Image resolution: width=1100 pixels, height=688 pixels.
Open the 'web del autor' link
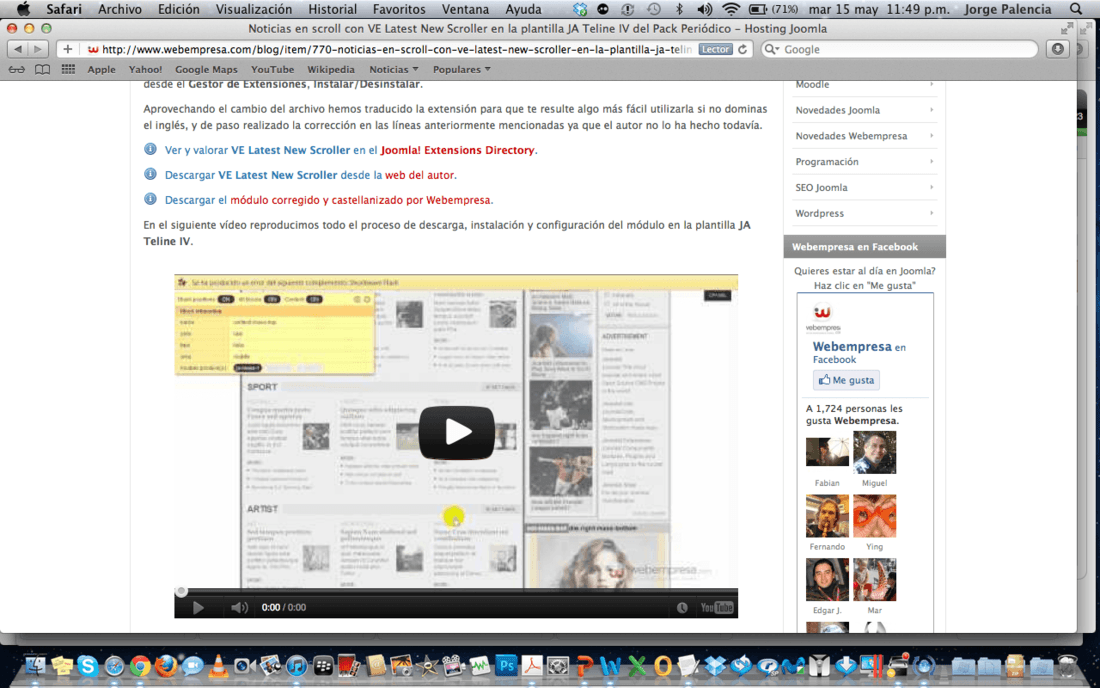coord(420,175)
